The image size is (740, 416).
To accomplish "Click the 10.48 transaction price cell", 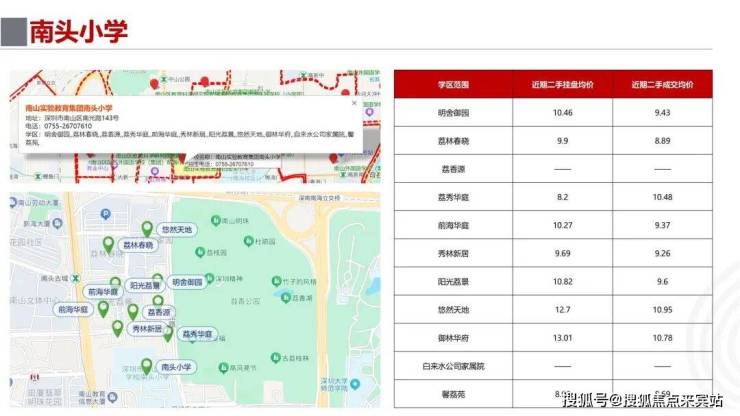I will [663, 197].
